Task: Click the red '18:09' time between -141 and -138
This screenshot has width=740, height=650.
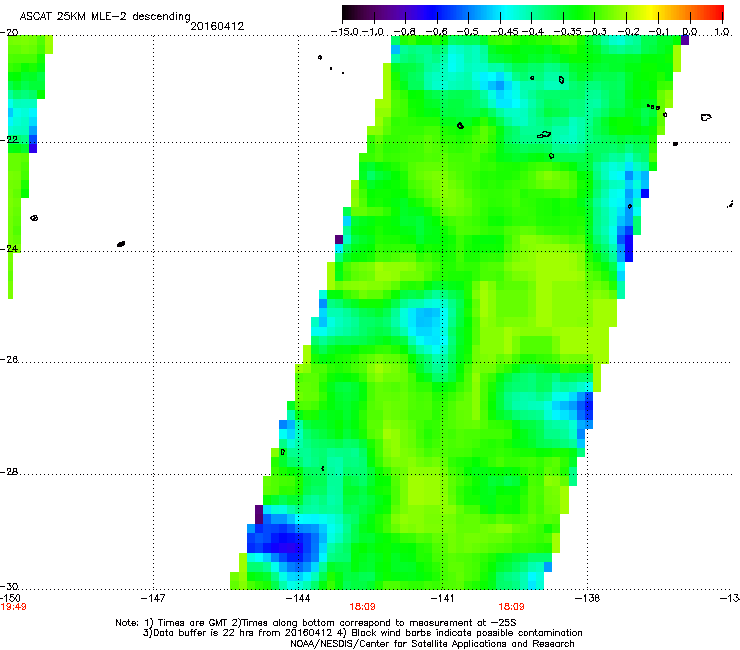Action: tap(512, 607)
